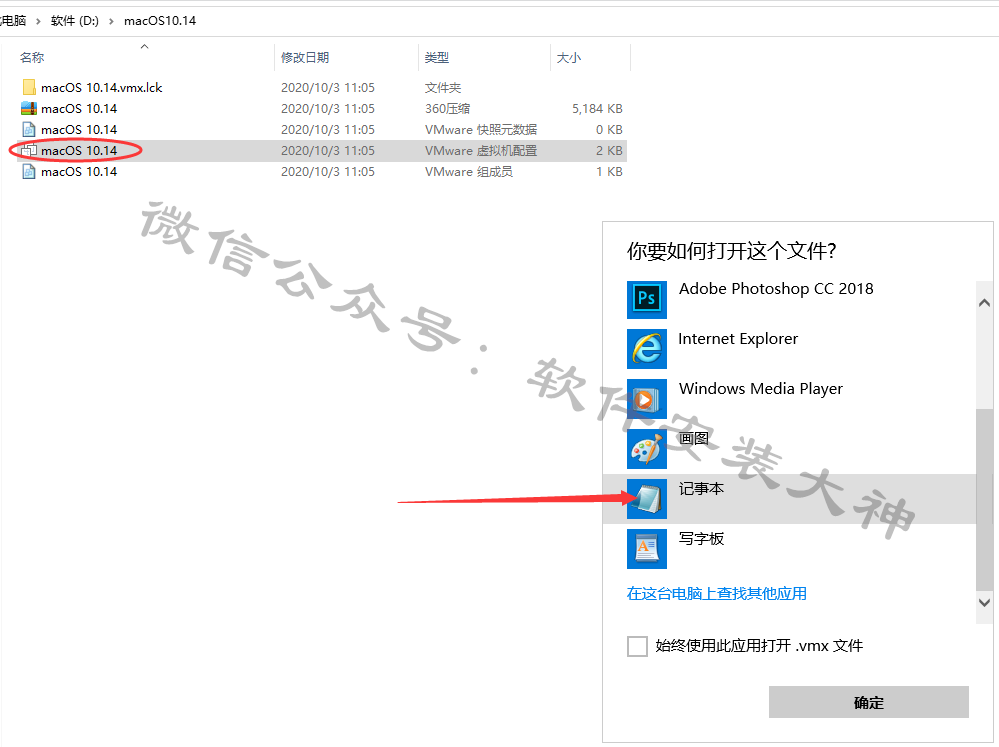
Task: Click scrollbar down arrow in app list
Action: click(984, 602)
